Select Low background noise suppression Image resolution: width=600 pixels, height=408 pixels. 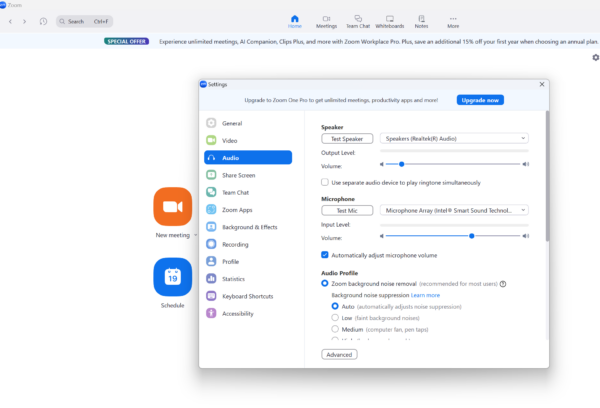pyautogui.click(x=336, y=317)
